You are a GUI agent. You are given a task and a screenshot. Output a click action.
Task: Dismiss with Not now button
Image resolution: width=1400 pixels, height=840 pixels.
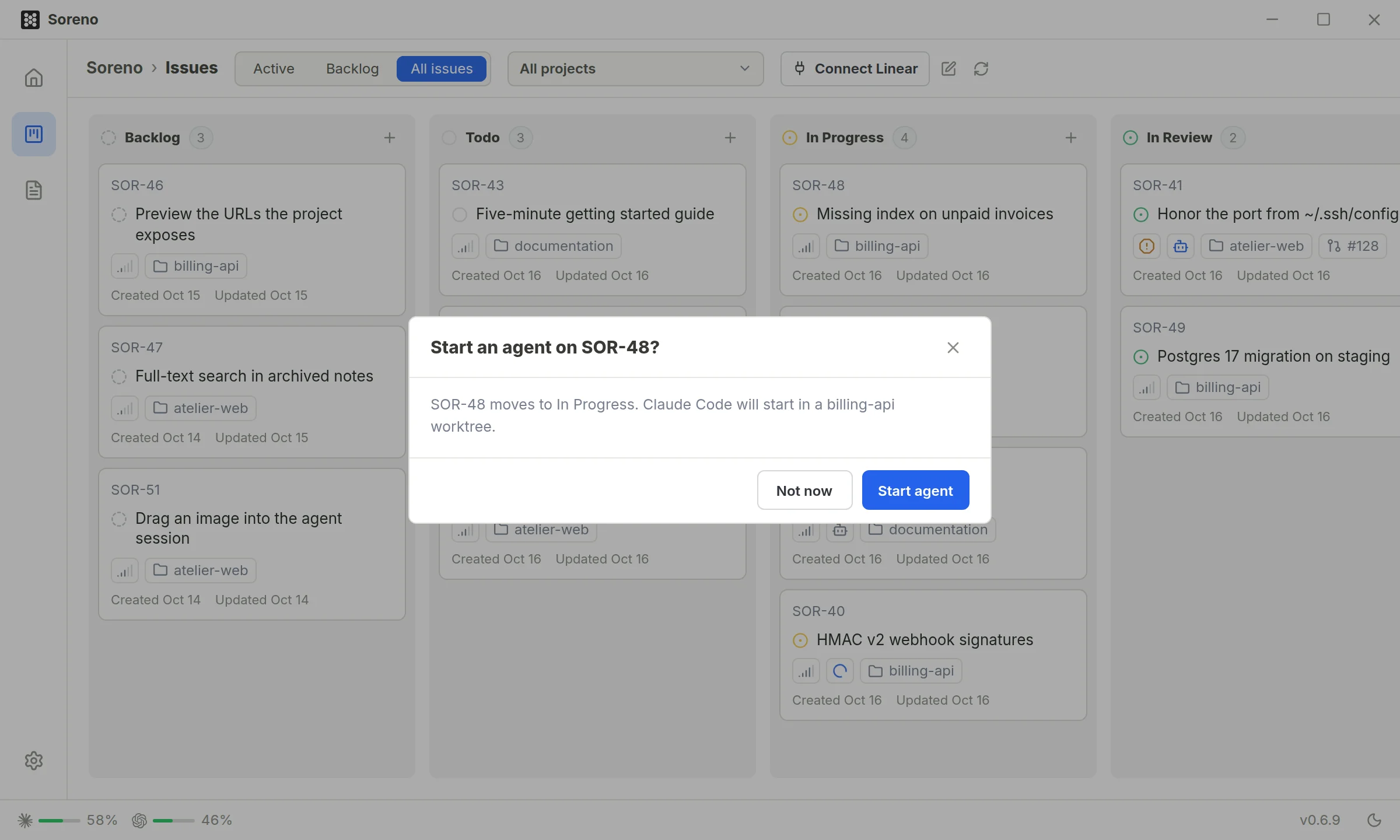(x=804, y=490)
